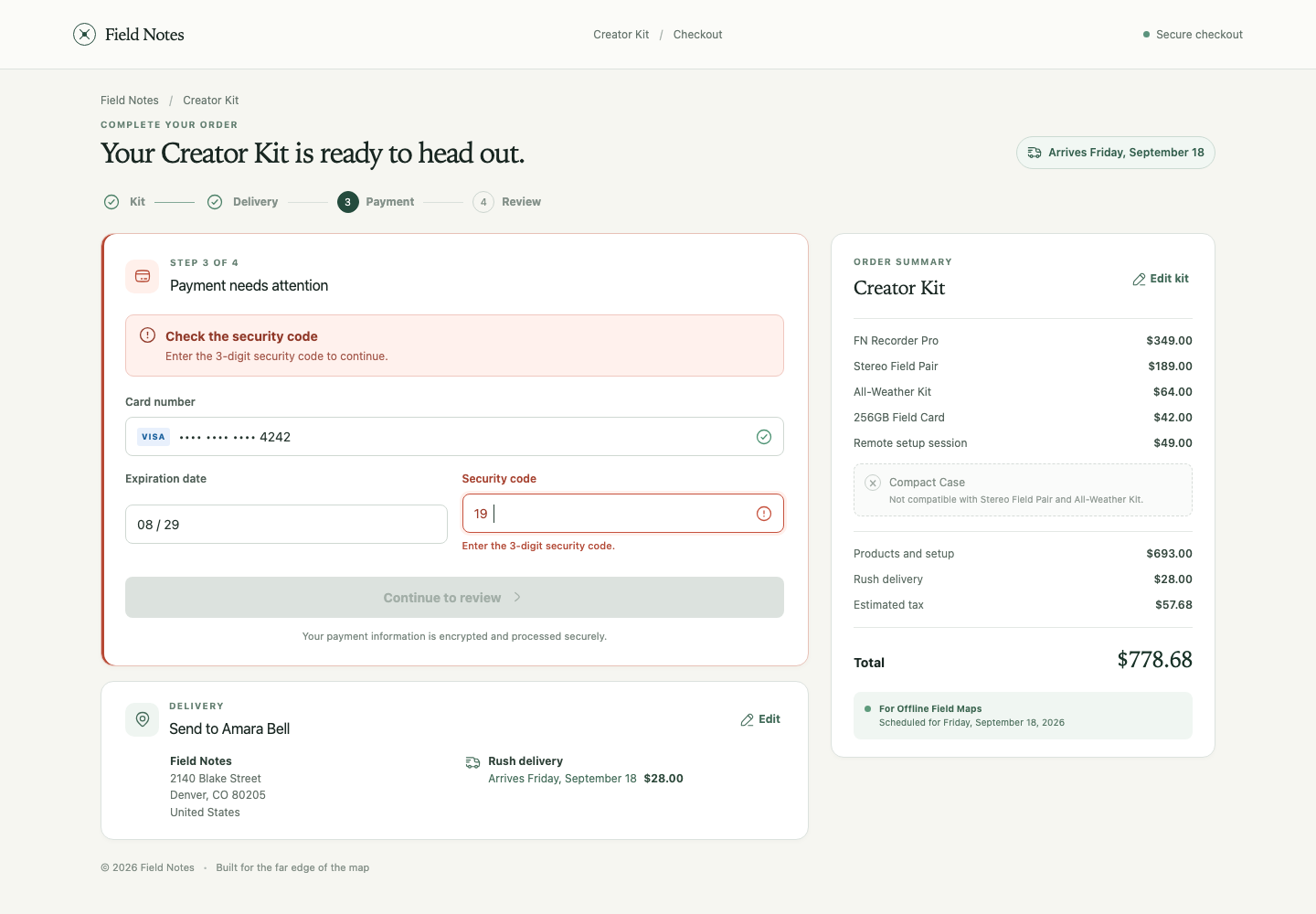Screen dimensions: 1316x914
Task: Click the Kit step checkmark icon
Action: pos(111,202)
